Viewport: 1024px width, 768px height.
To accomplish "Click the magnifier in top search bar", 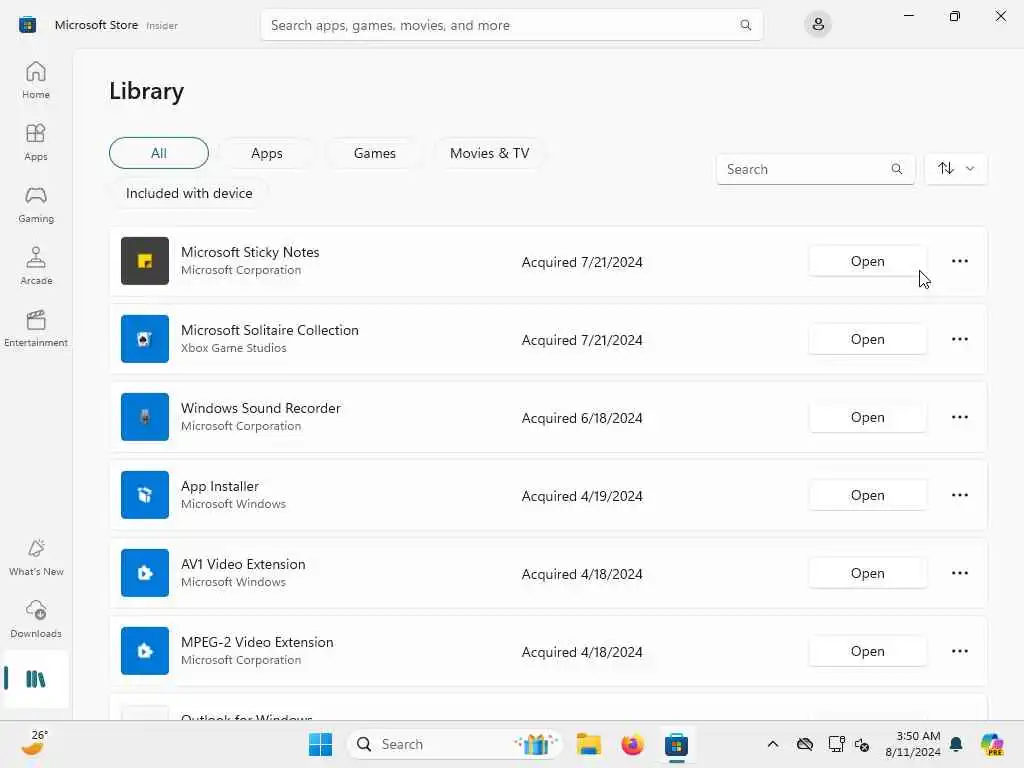I will coord(745,25).
